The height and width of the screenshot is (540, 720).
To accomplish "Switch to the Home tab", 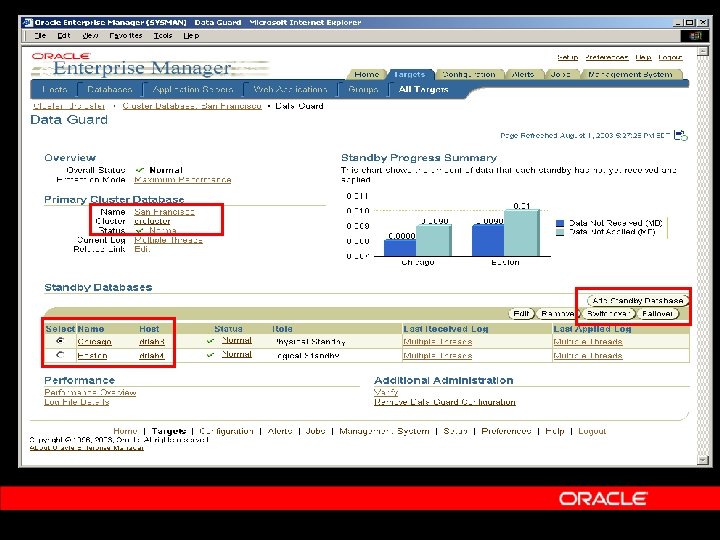I will pyautogui.click(x=366, y=74).
